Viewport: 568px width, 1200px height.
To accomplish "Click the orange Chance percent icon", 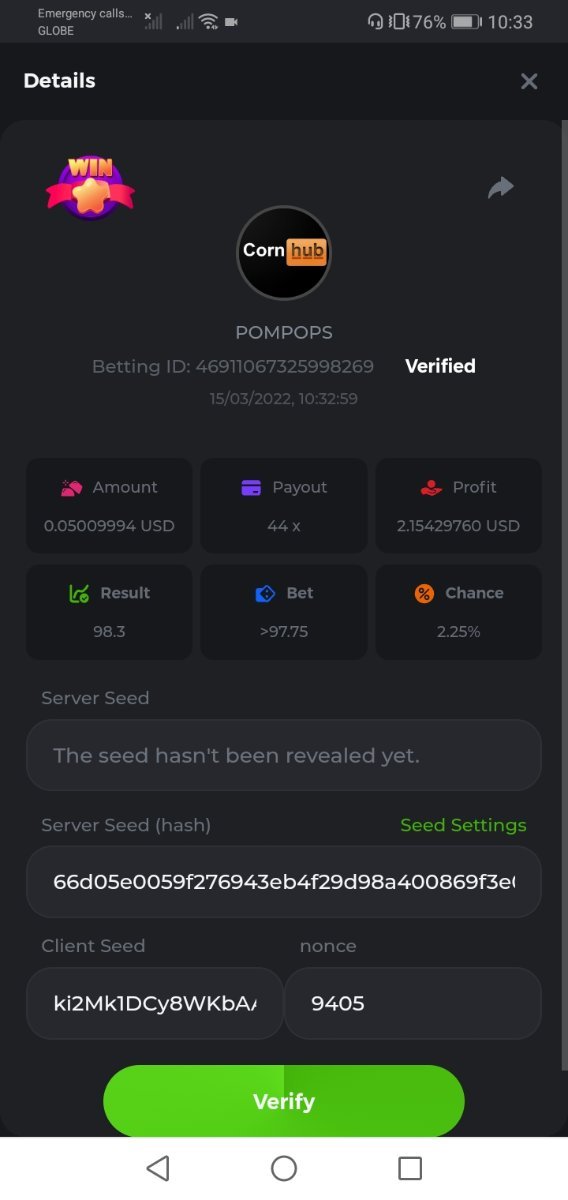I will click(x=424, y=593).
